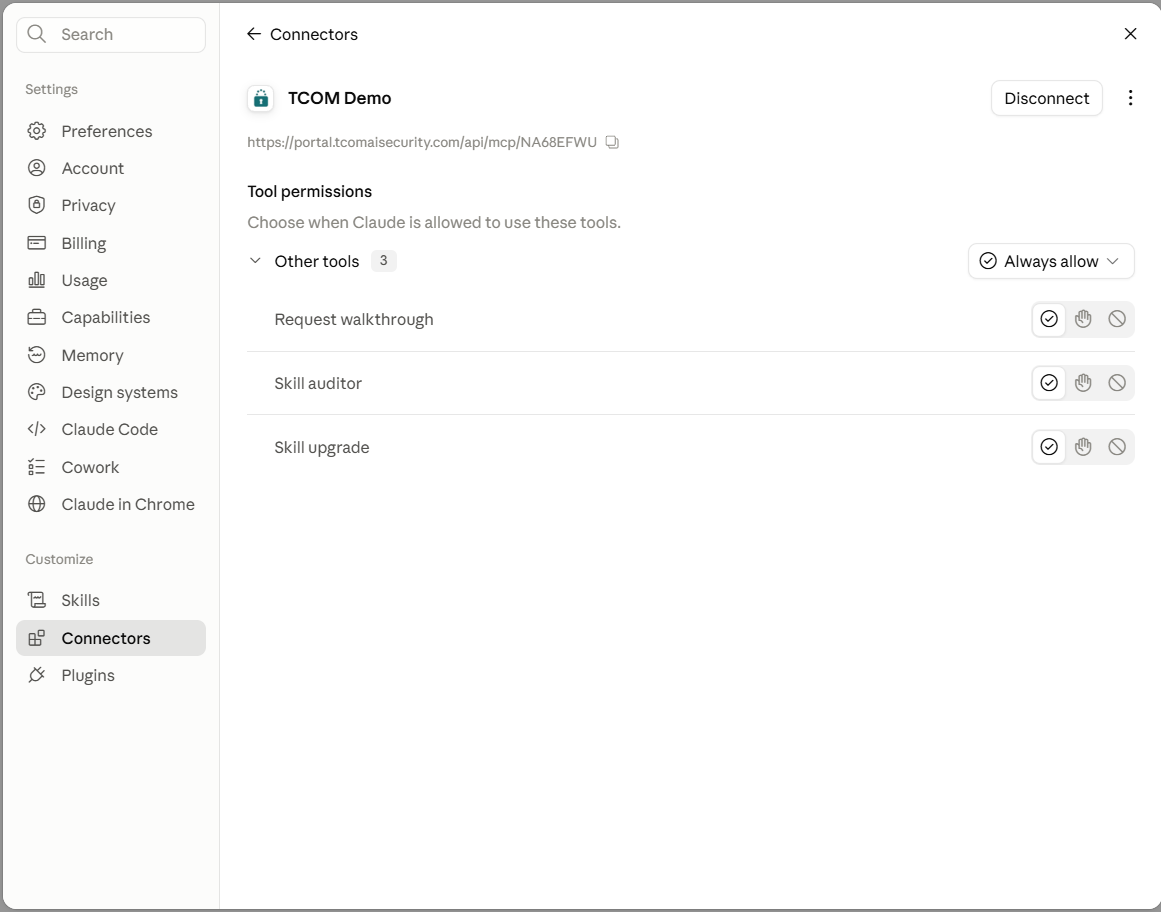The width and height of the screenshot is (1161, 912).
Task: Open Account settings
Action: point(111,168)
